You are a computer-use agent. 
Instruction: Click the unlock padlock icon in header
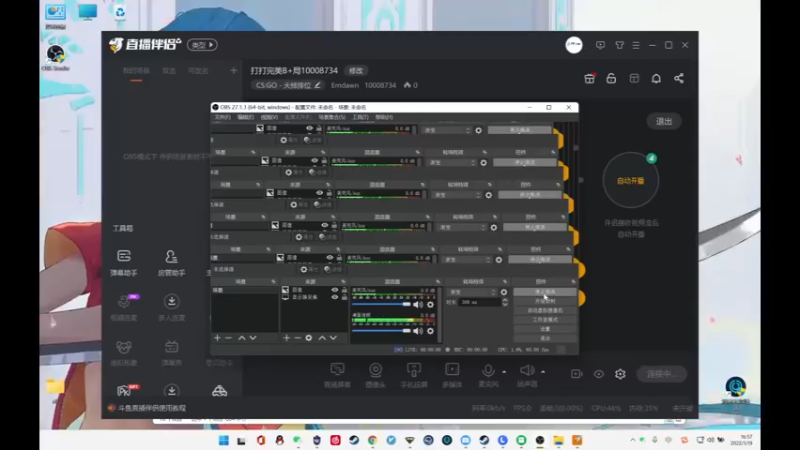pyautogui.click(x=611, y=78)
